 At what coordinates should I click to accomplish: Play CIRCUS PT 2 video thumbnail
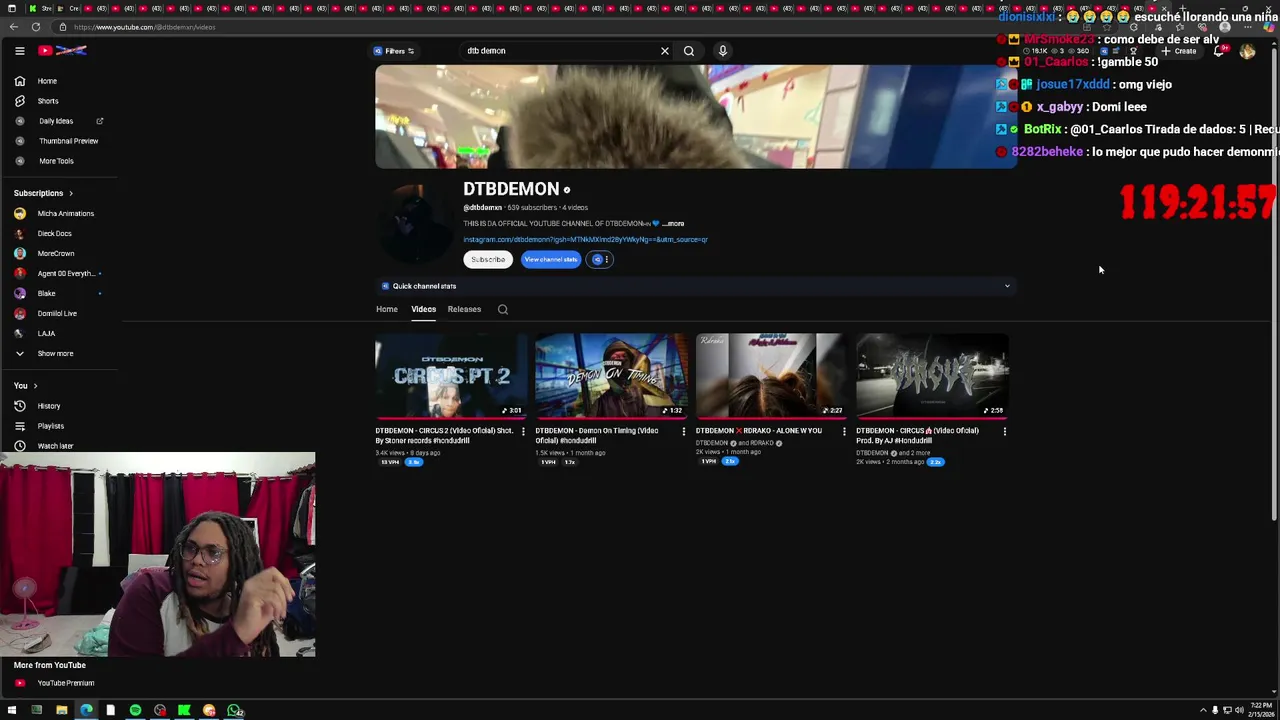(x=451, y=376)
